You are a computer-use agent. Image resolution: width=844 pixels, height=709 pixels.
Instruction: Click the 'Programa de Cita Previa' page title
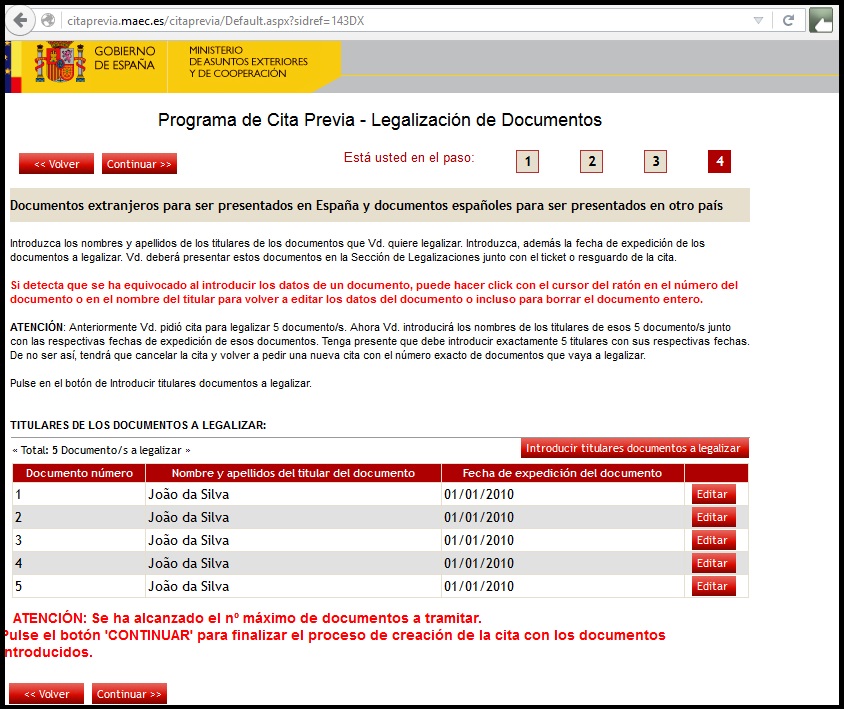point(379,120)
